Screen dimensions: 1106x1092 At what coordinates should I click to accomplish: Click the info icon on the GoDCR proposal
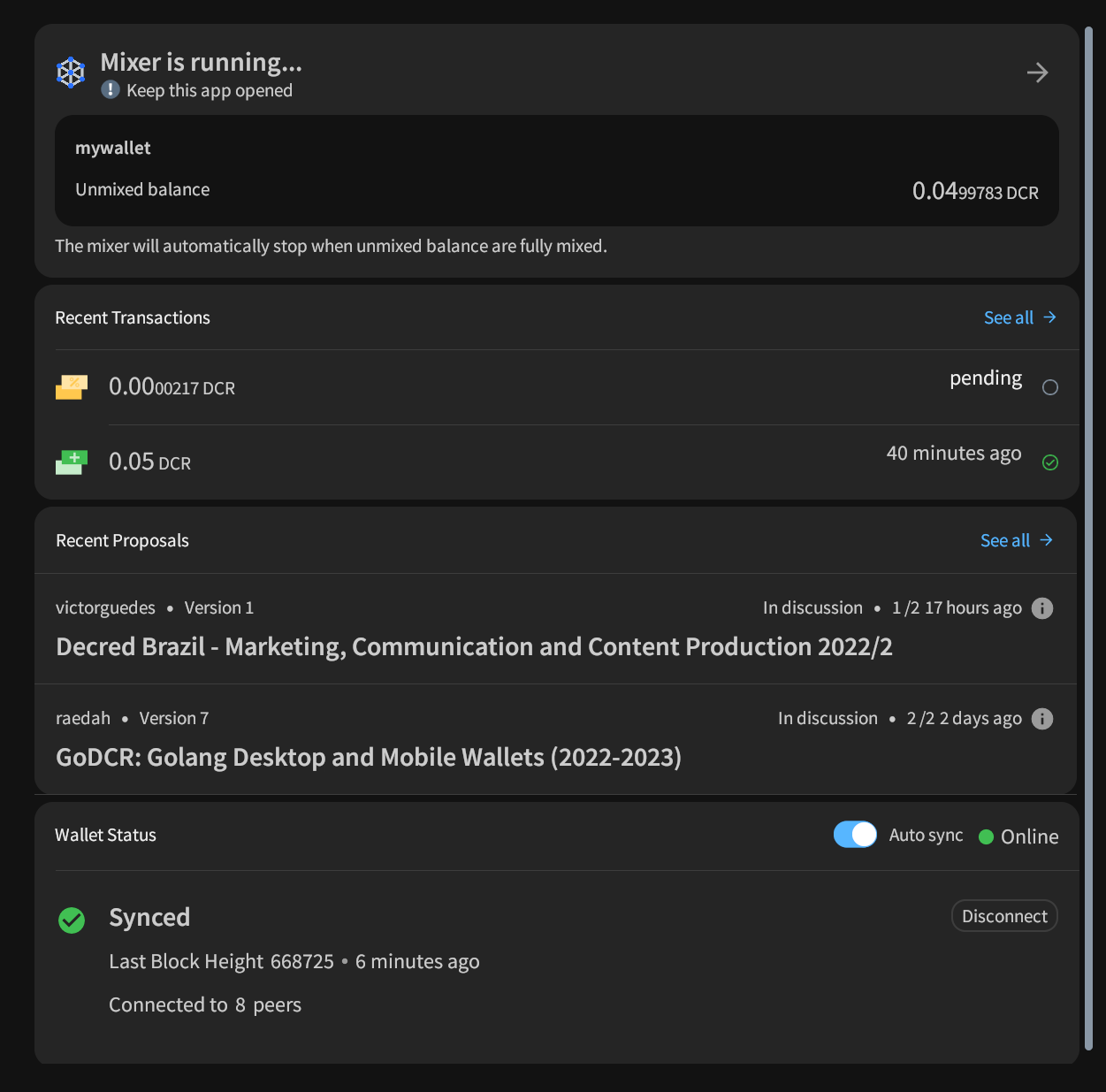pyautogui.click(x=1042, y=719)
